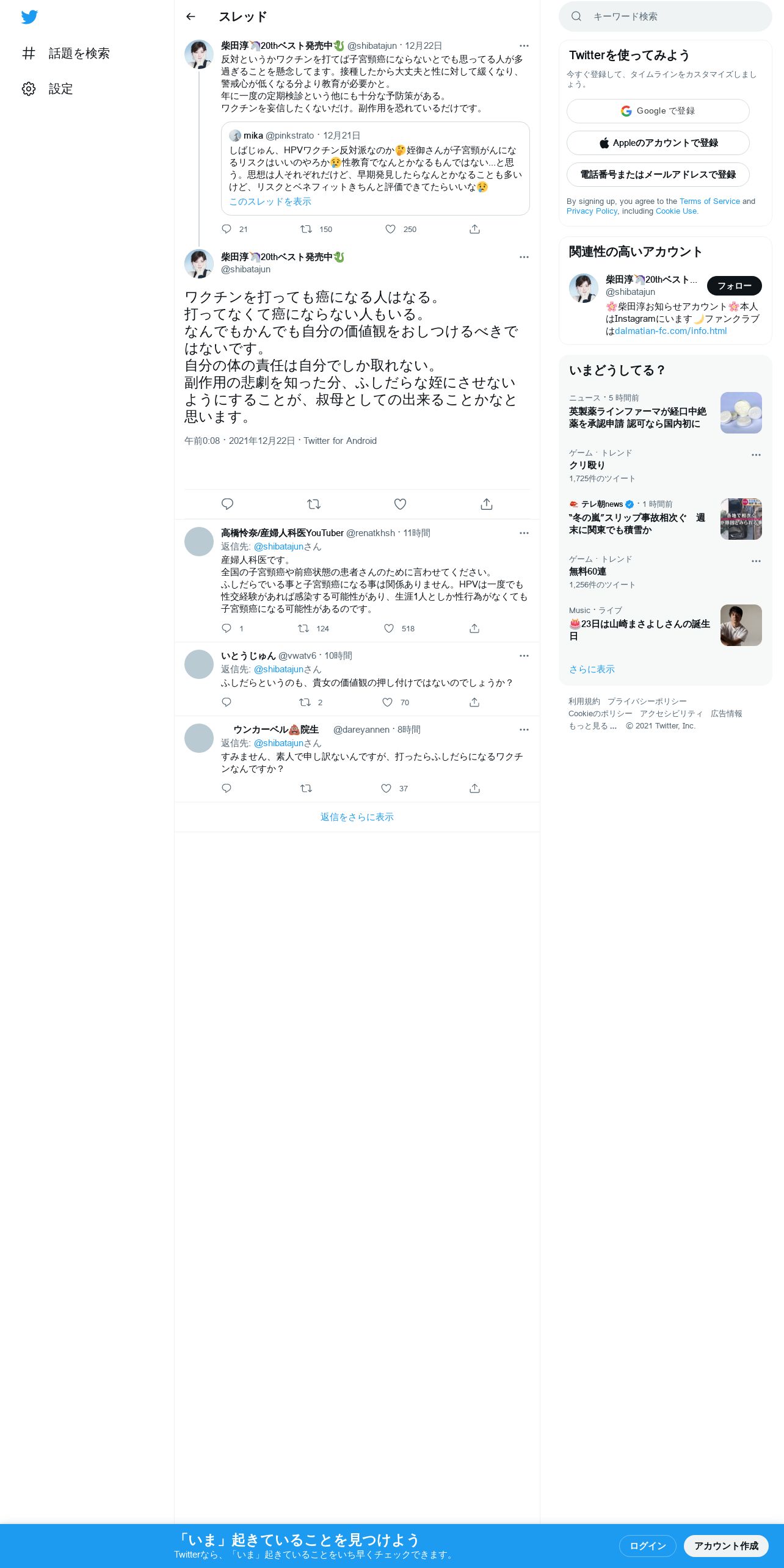
Task: Like the main tweet with heart icon
Action: 400,504
